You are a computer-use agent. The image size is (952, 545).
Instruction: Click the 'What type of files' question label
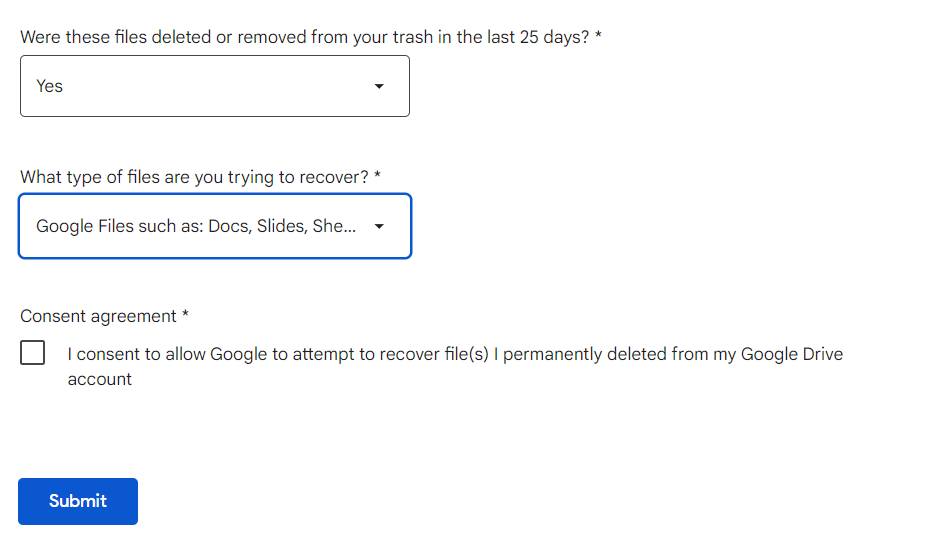click(194, 177)
